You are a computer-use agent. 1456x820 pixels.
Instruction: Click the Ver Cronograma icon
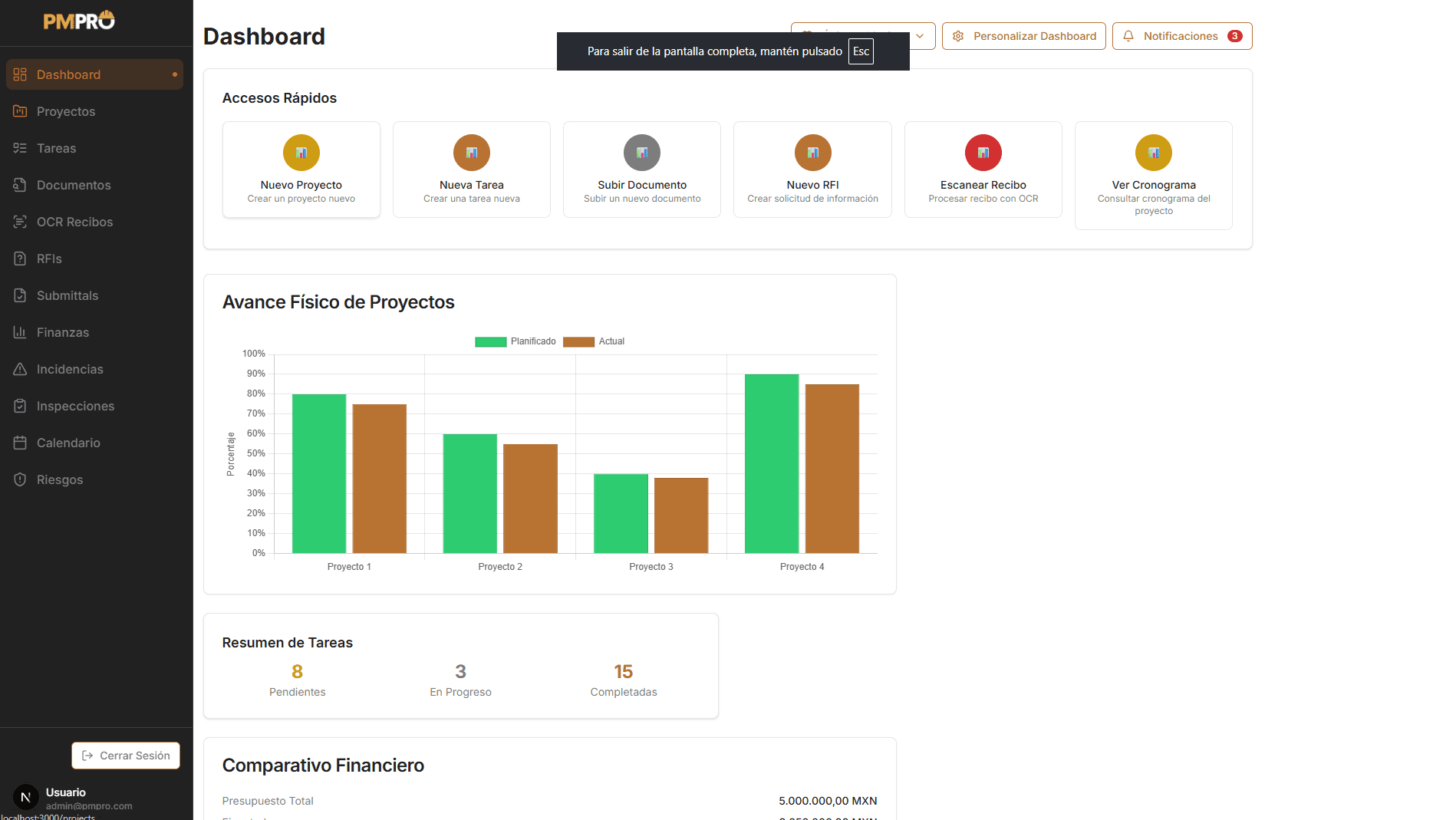coord(1153,153)
